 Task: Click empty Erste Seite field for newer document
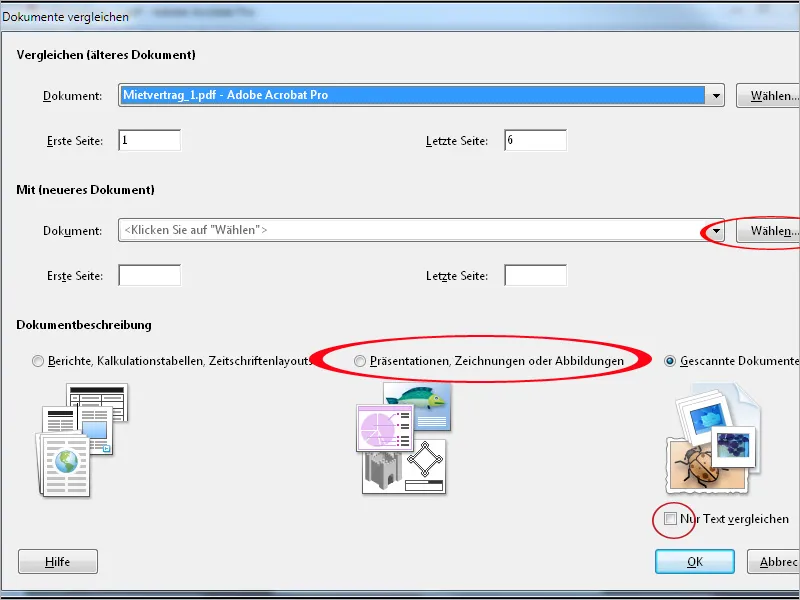point(149,276)
